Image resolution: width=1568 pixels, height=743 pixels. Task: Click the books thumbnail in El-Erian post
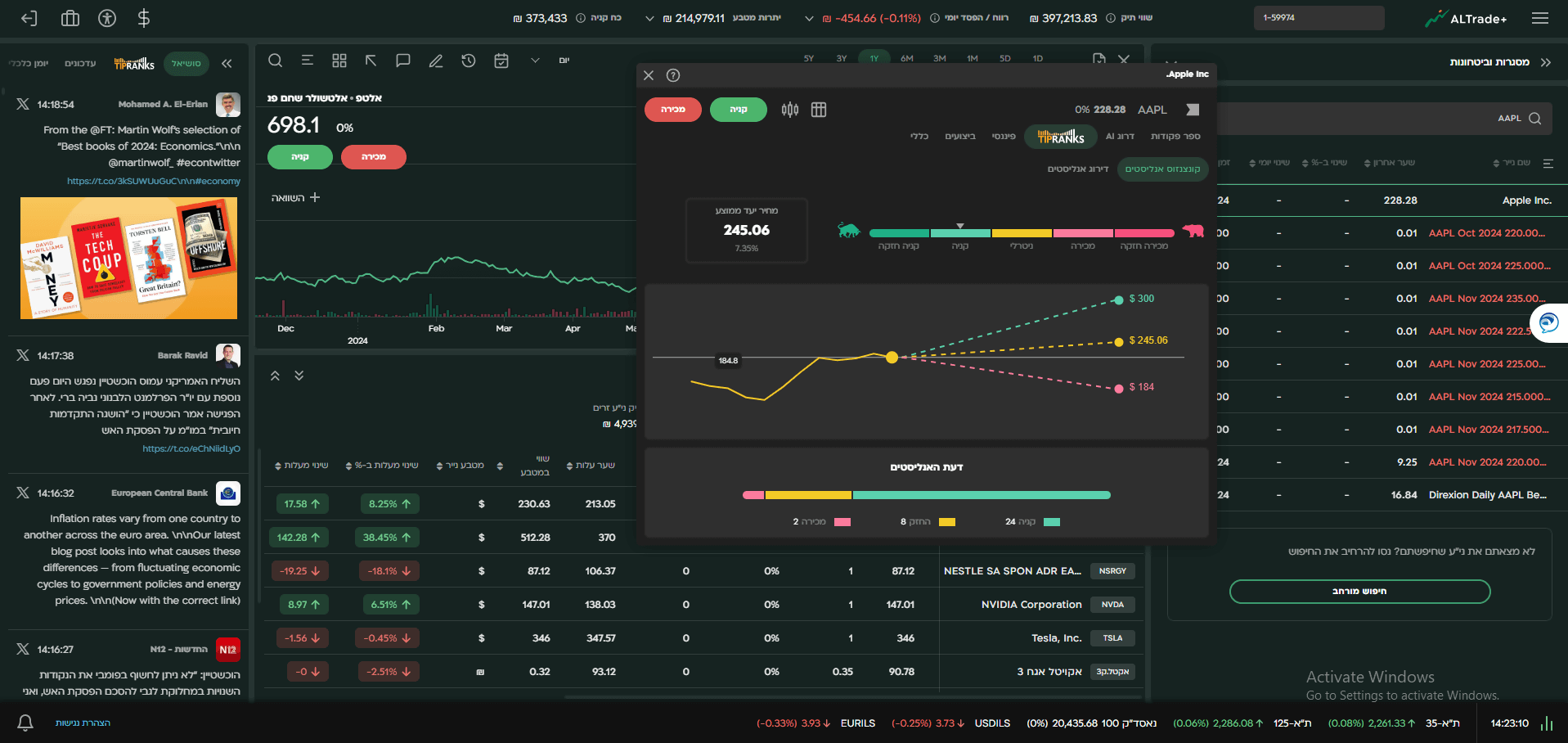pyautogui.click(x=128, y=258)
